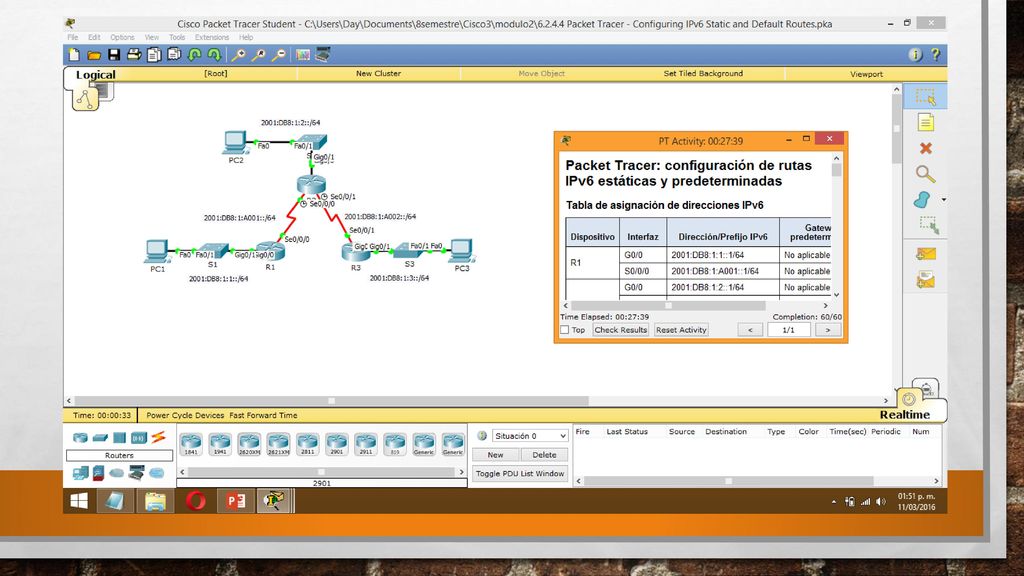Image resolution: width=1024 pixels, height=576 pixels.
Task: Click Viewport in the yellow bar
Action: click(867, 74)
